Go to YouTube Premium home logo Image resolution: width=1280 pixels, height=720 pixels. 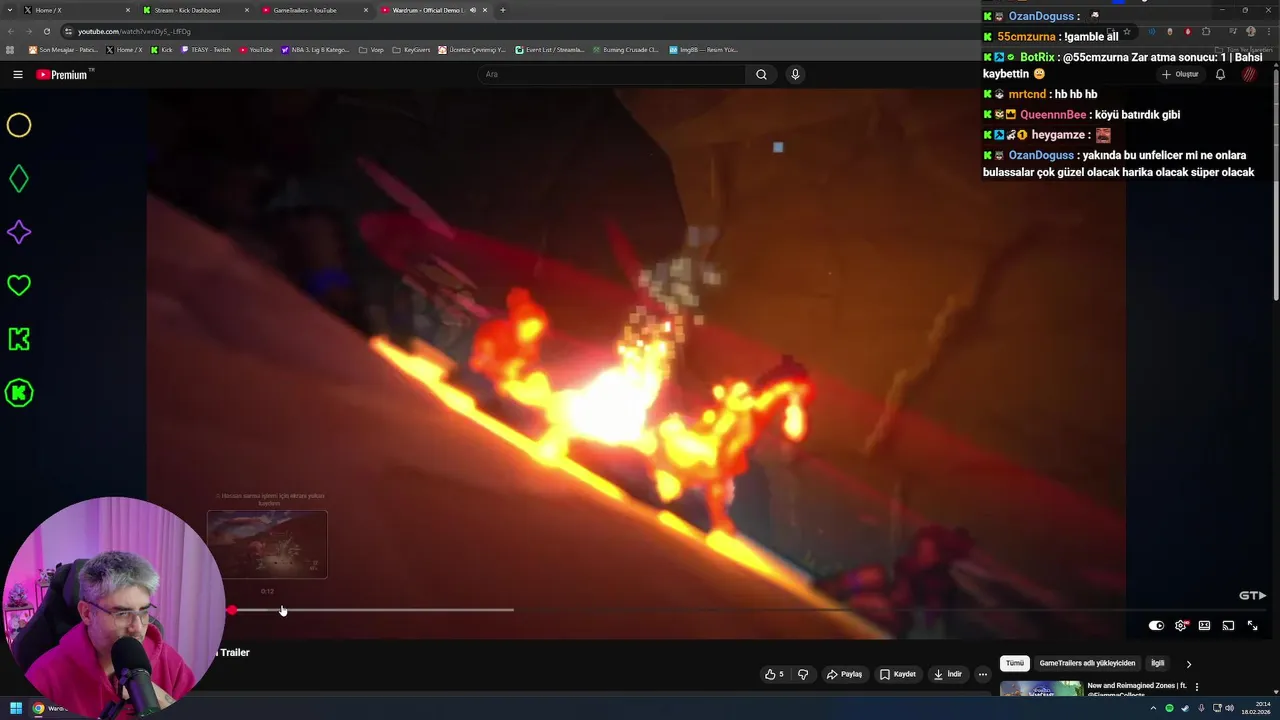(64, 74)
